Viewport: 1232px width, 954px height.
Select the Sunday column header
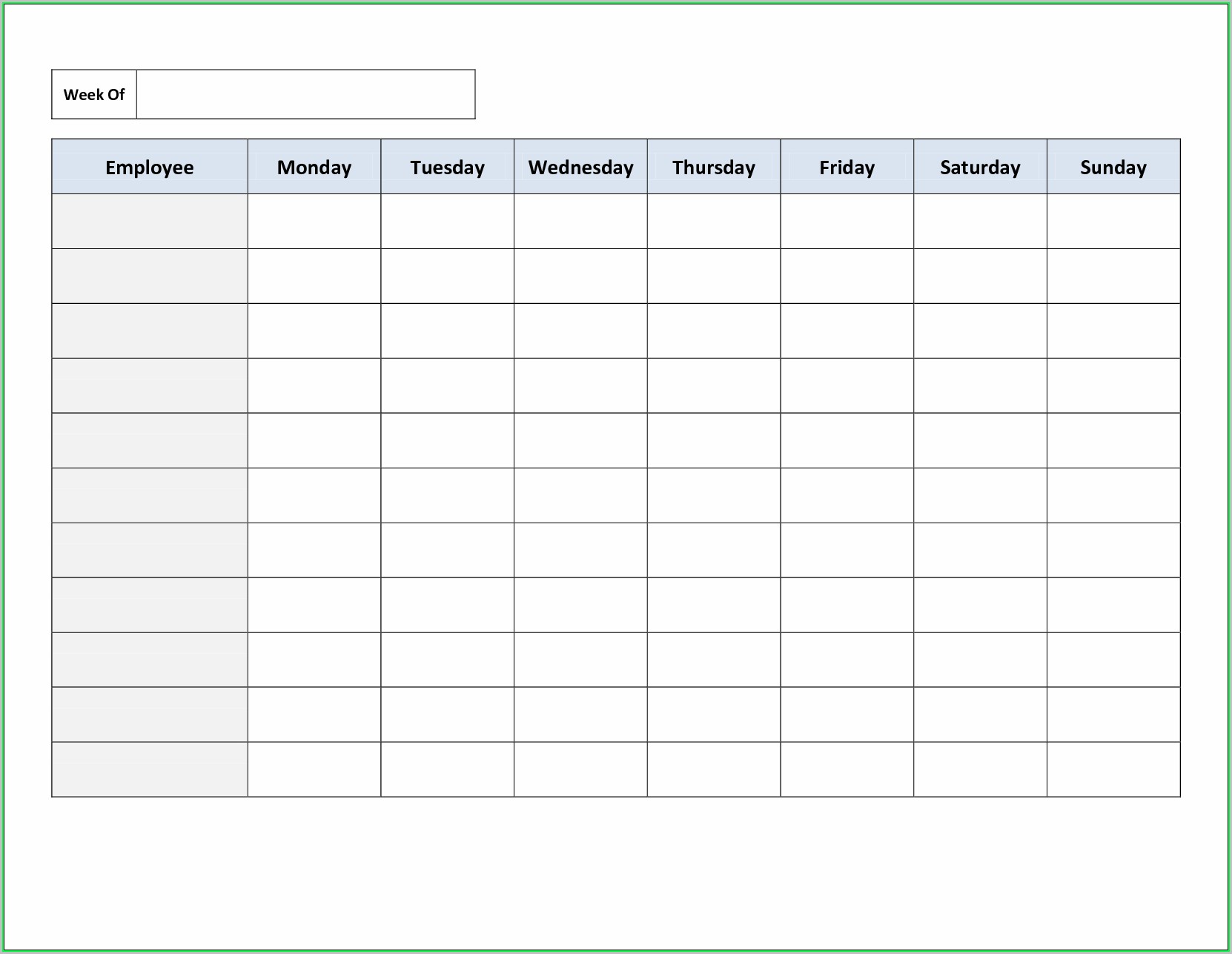1113,167
